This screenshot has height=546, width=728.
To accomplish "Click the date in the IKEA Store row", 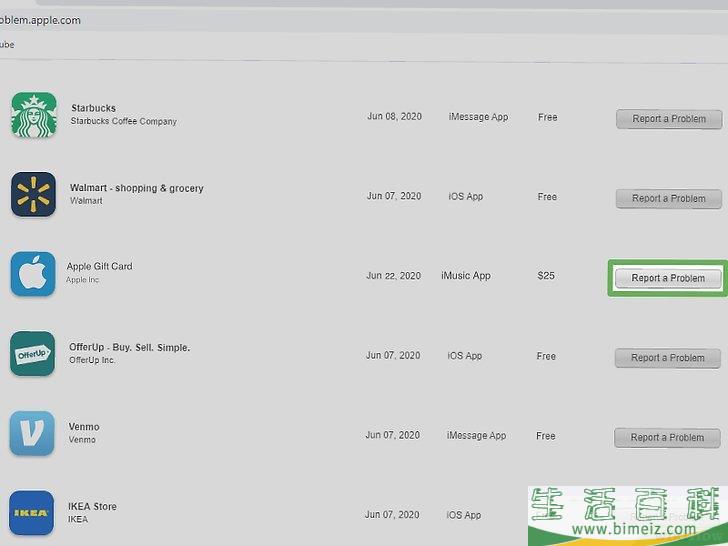I will [392, 515].
